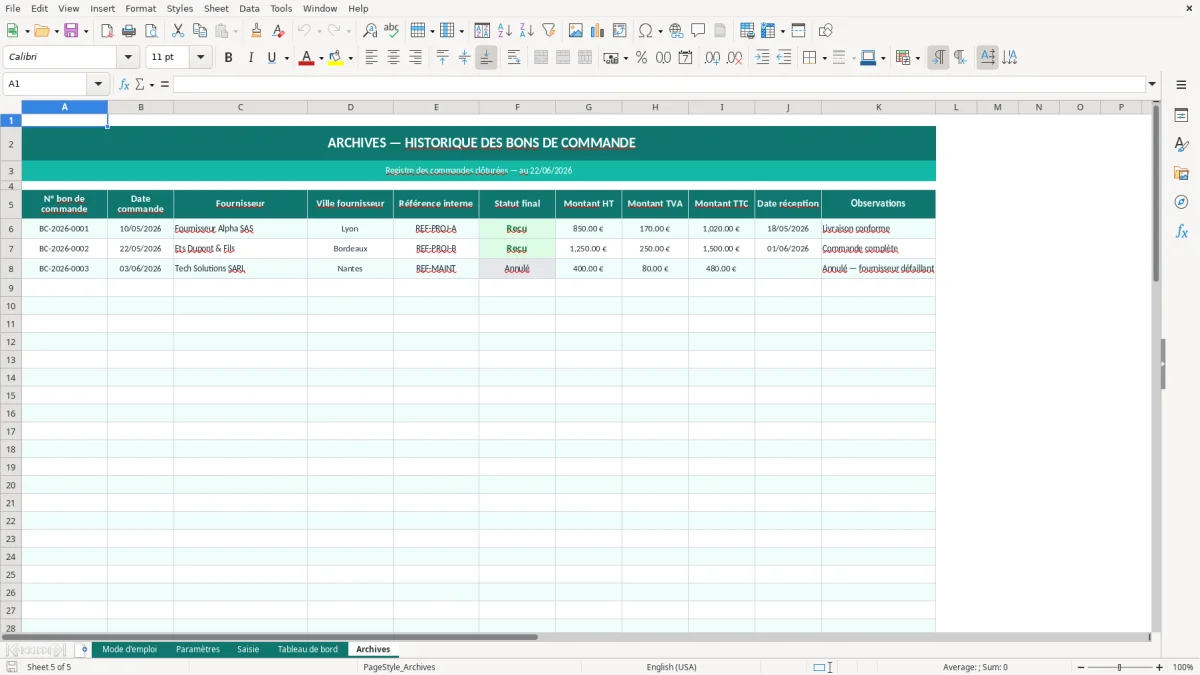The image size is (1200, 675).
Task: Click the Insert Pivot Table icon
Action: pos(620,31)
